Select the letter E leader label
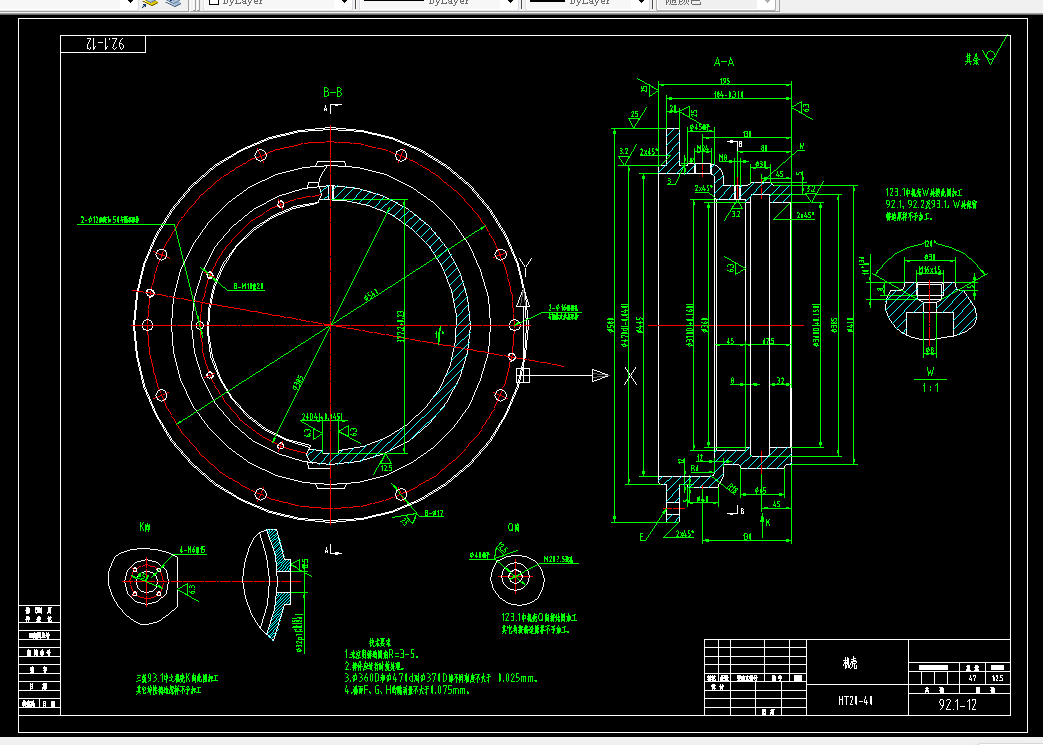 (x=643, y=537)
